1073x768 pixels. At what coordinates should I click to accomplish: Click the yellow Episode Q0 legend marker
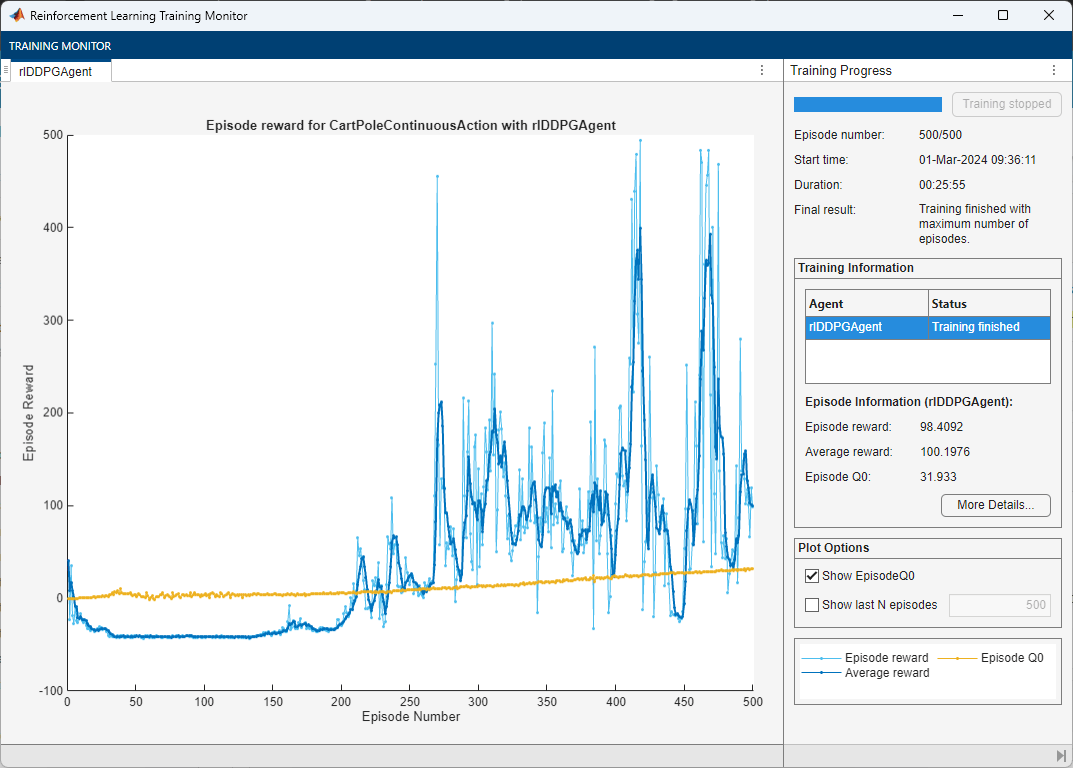click(x=957, y=658)
